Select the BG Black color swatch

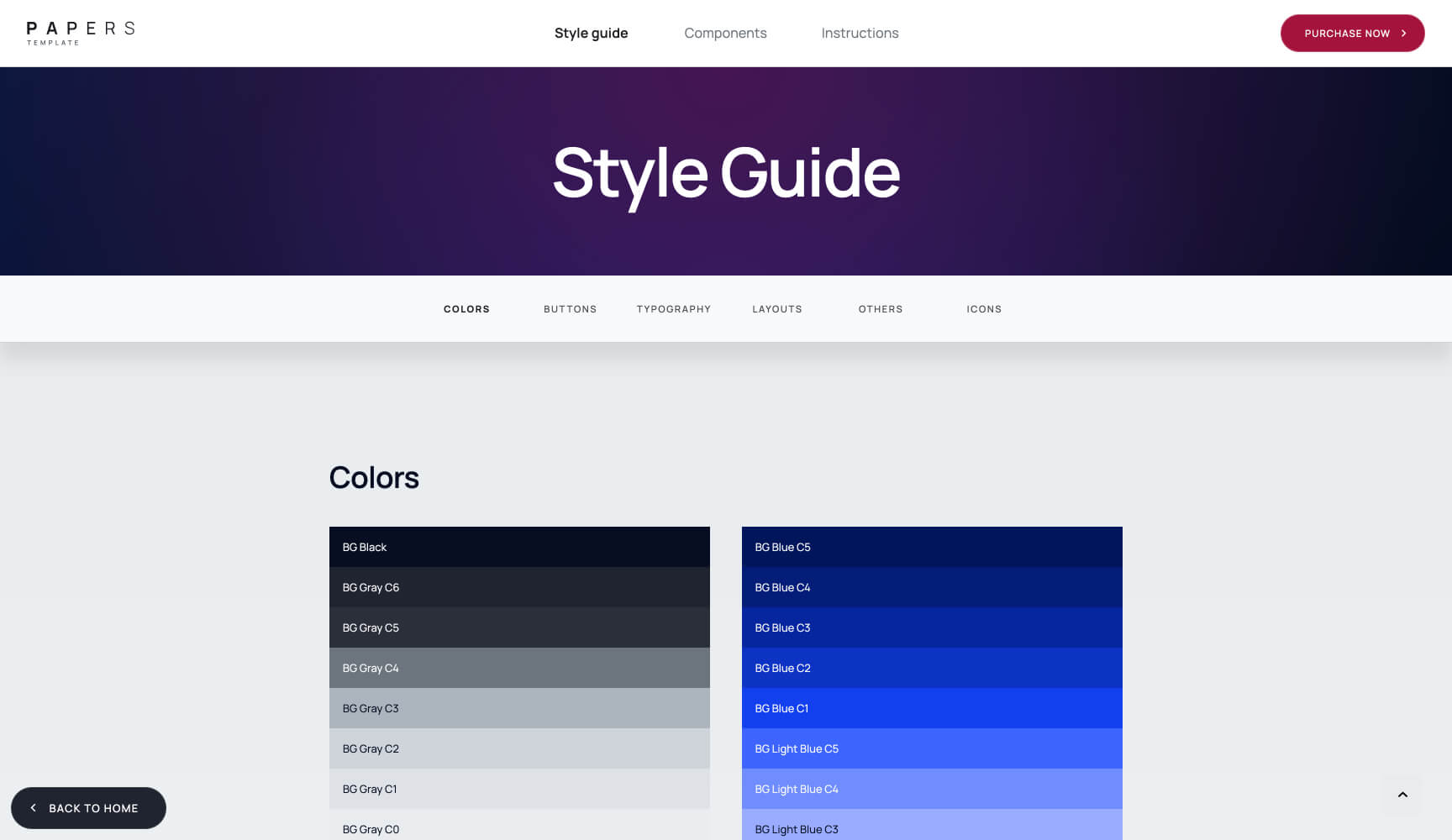click(x=519, y=547)
